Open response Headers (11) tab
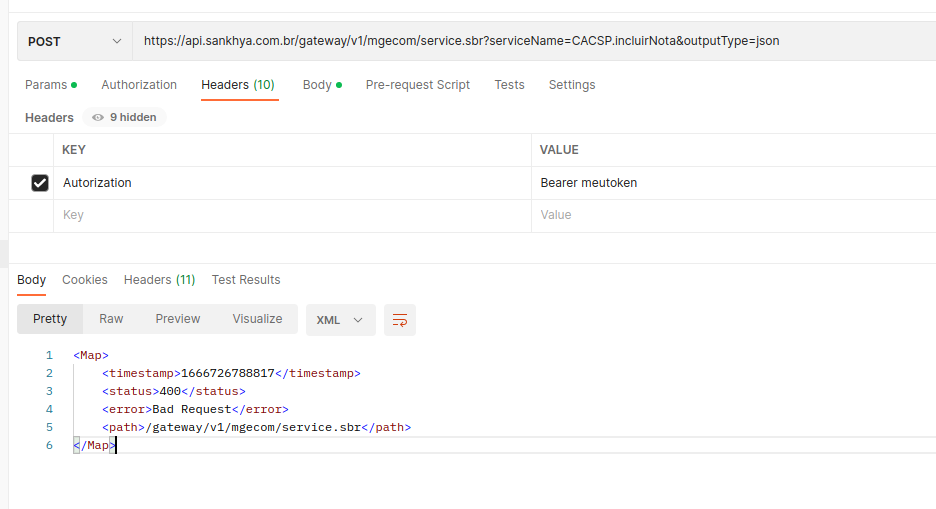936x509 pixels. (159, 280)
